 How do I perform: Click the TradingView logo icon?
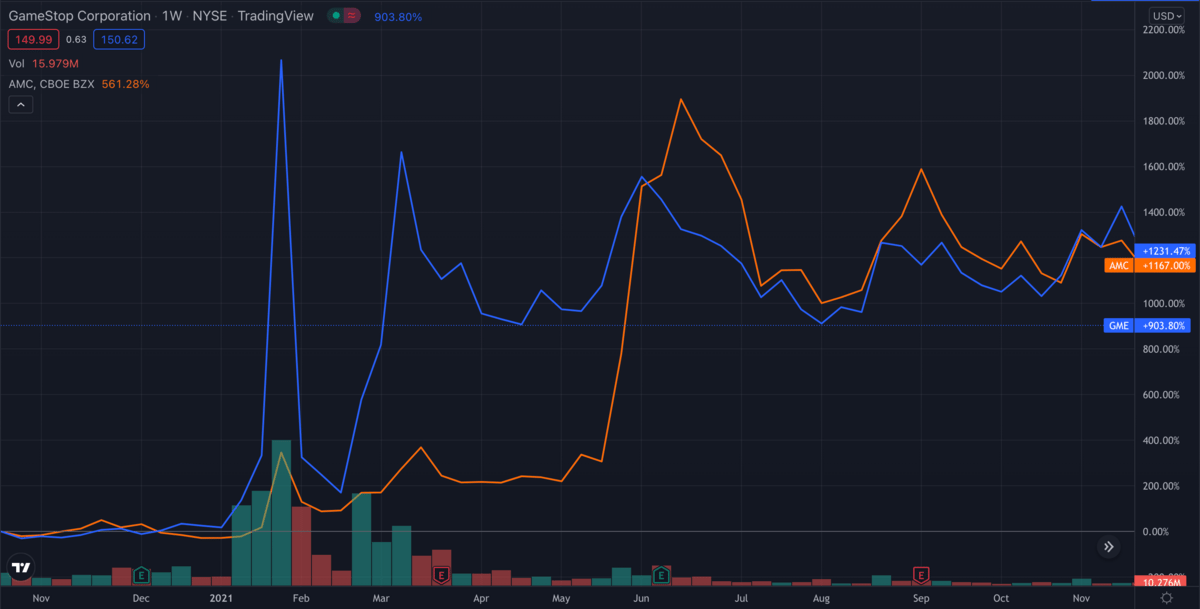20,568
